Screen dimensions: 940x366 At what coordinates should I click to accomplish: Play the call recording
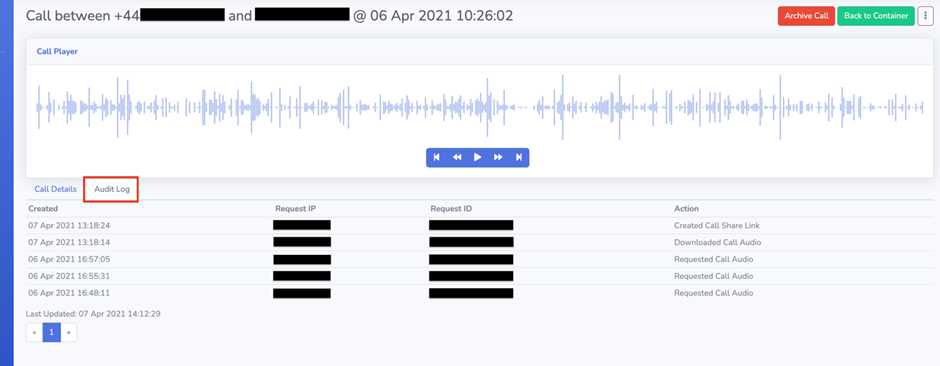click(x=478, y=157)
